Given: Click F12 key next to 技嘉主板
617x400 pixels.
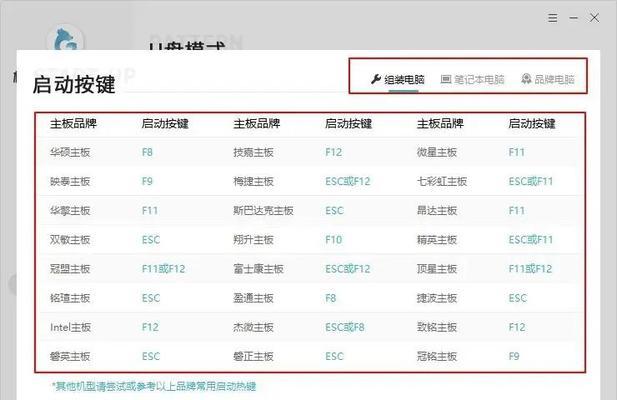Looking at the screenshot, I should tap(334, 152).
